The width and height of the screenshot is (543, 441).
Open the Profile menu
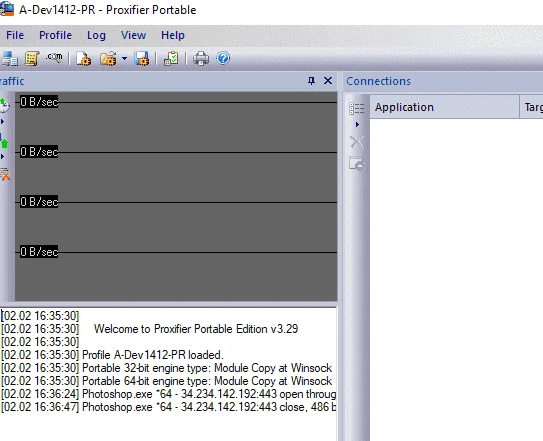[55, 35]
